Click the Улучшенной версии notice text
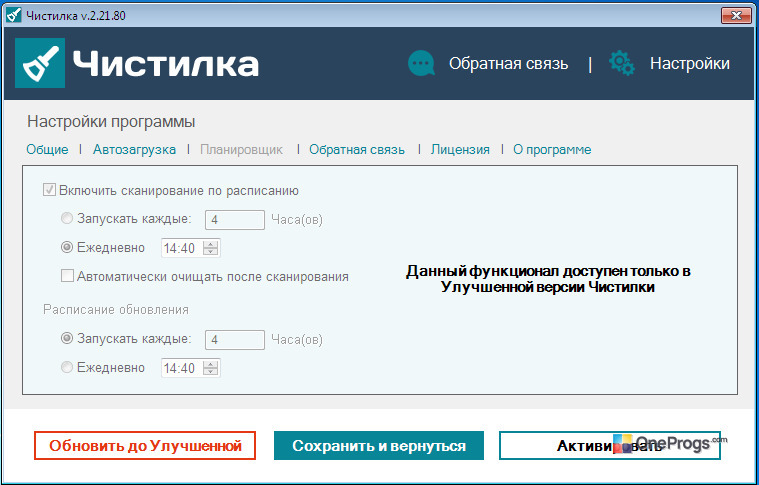This screenshot has width=759, height=485. click(548, 279)
